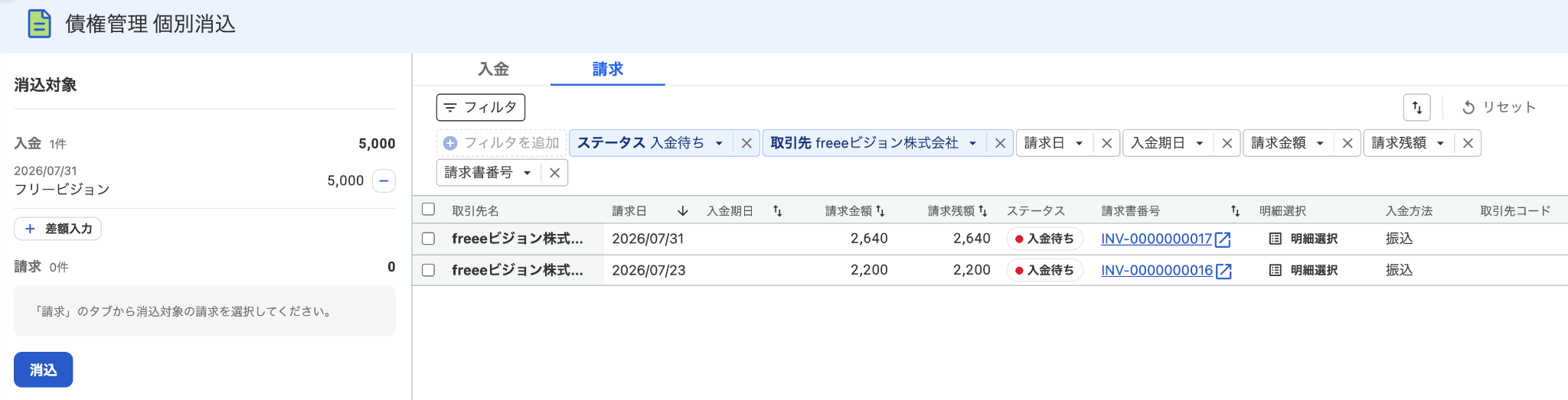Open the 請求金額 filter dropdown
This screenshot has height=400, width=1568.
pos(1320,143)
